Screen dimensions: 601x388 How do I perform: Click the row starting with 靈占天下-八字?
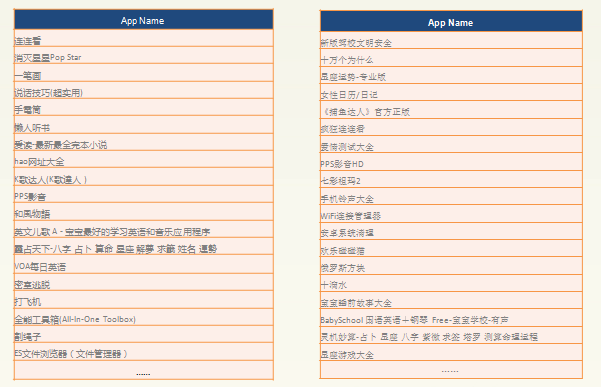click(x=143, y=246)
